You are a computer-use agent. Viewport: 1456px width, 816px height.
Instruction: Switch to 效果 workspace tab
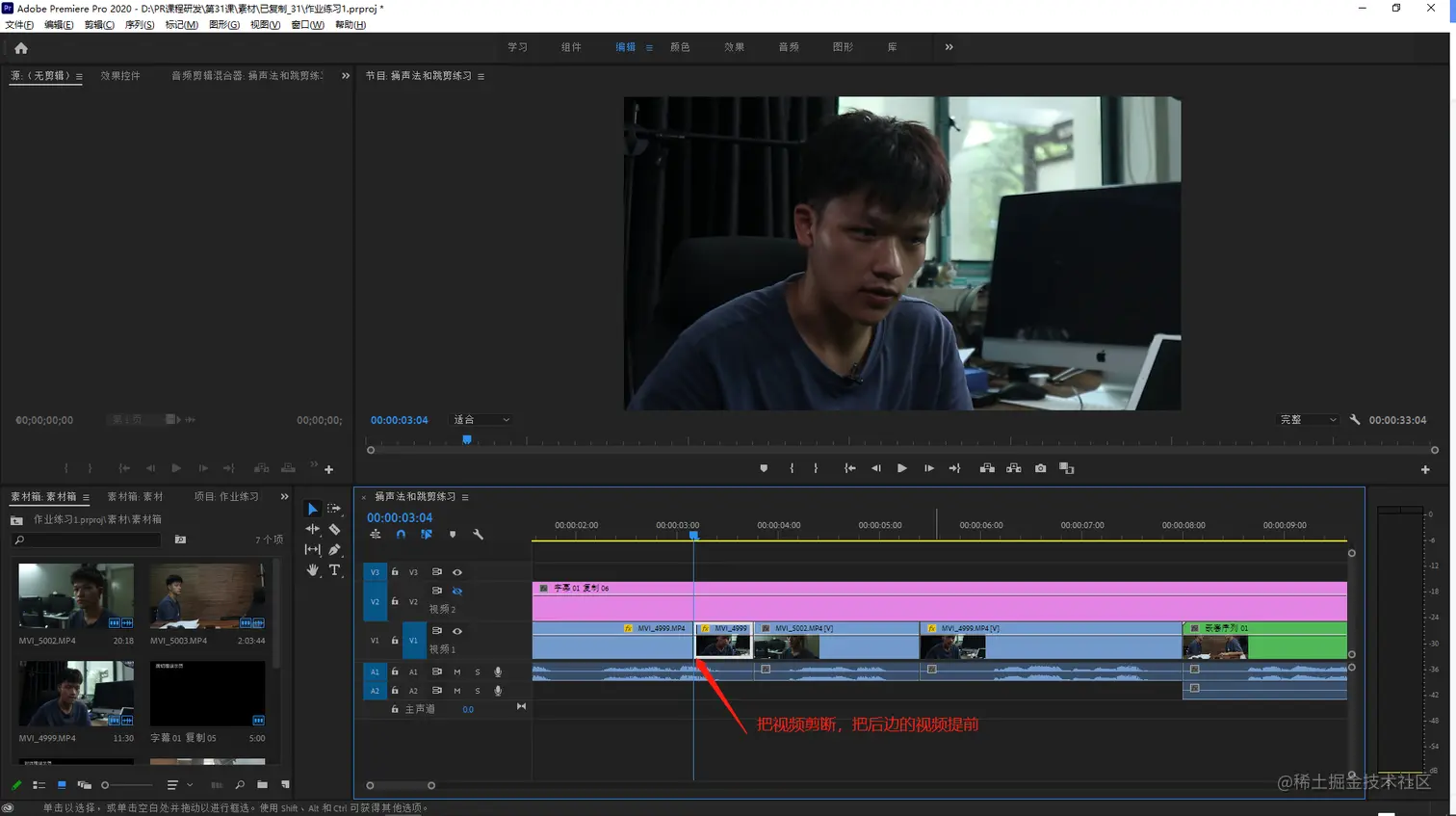pos(734,47)
